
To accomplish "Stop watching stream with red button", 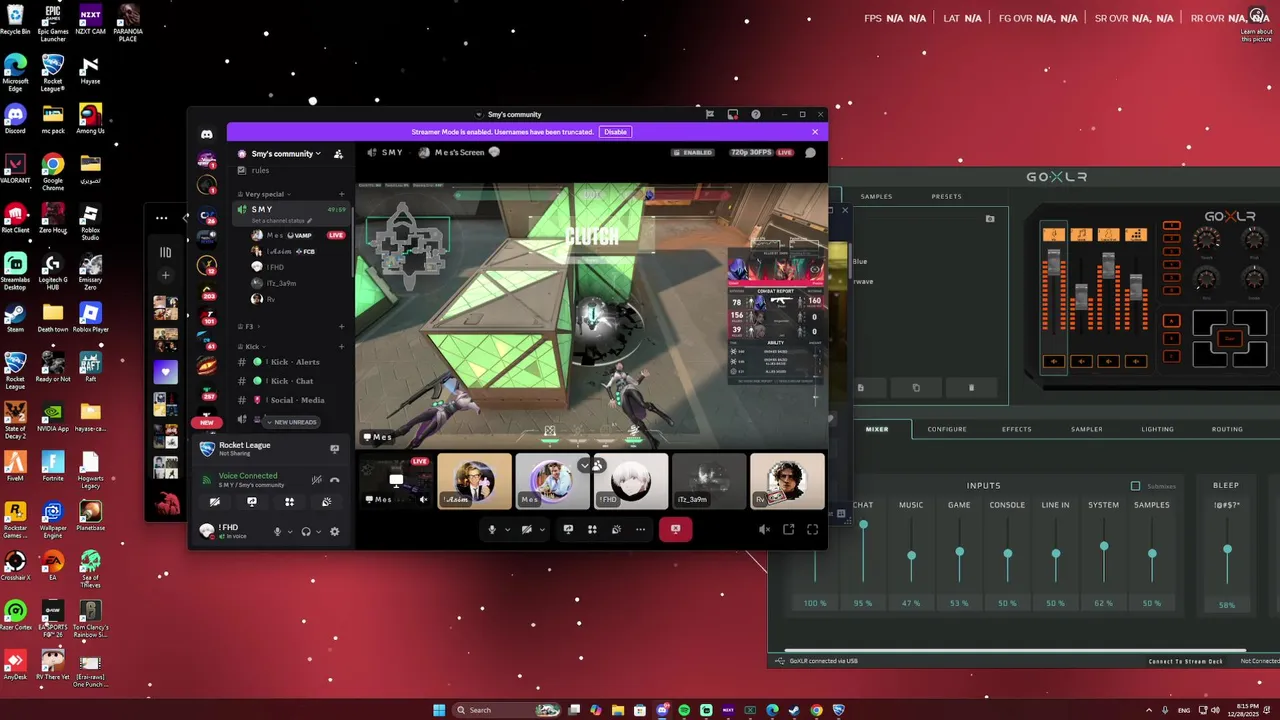I will tap(675, 529).
